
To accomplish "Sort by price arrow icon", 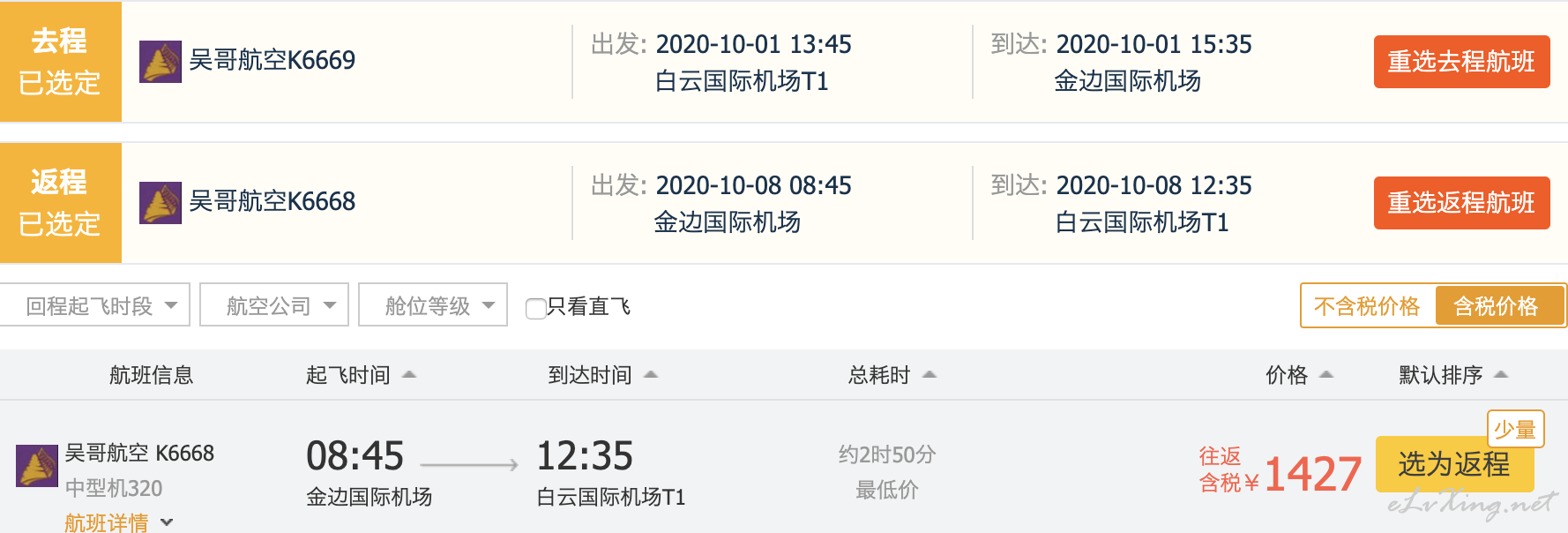I will click(1325, 375).
